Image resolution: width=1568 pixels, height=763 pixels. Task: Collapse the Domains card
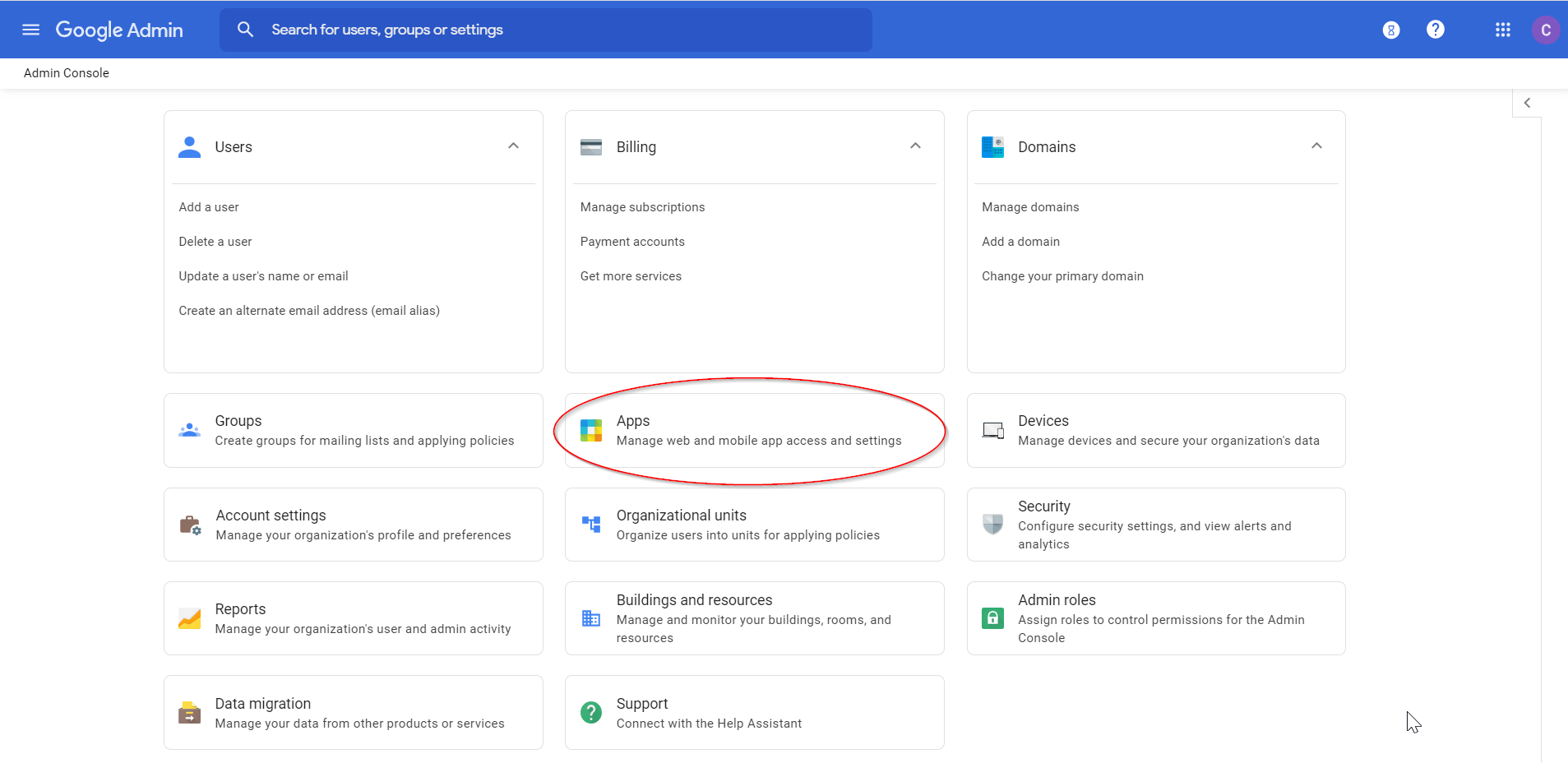(x=1316, y=146)
